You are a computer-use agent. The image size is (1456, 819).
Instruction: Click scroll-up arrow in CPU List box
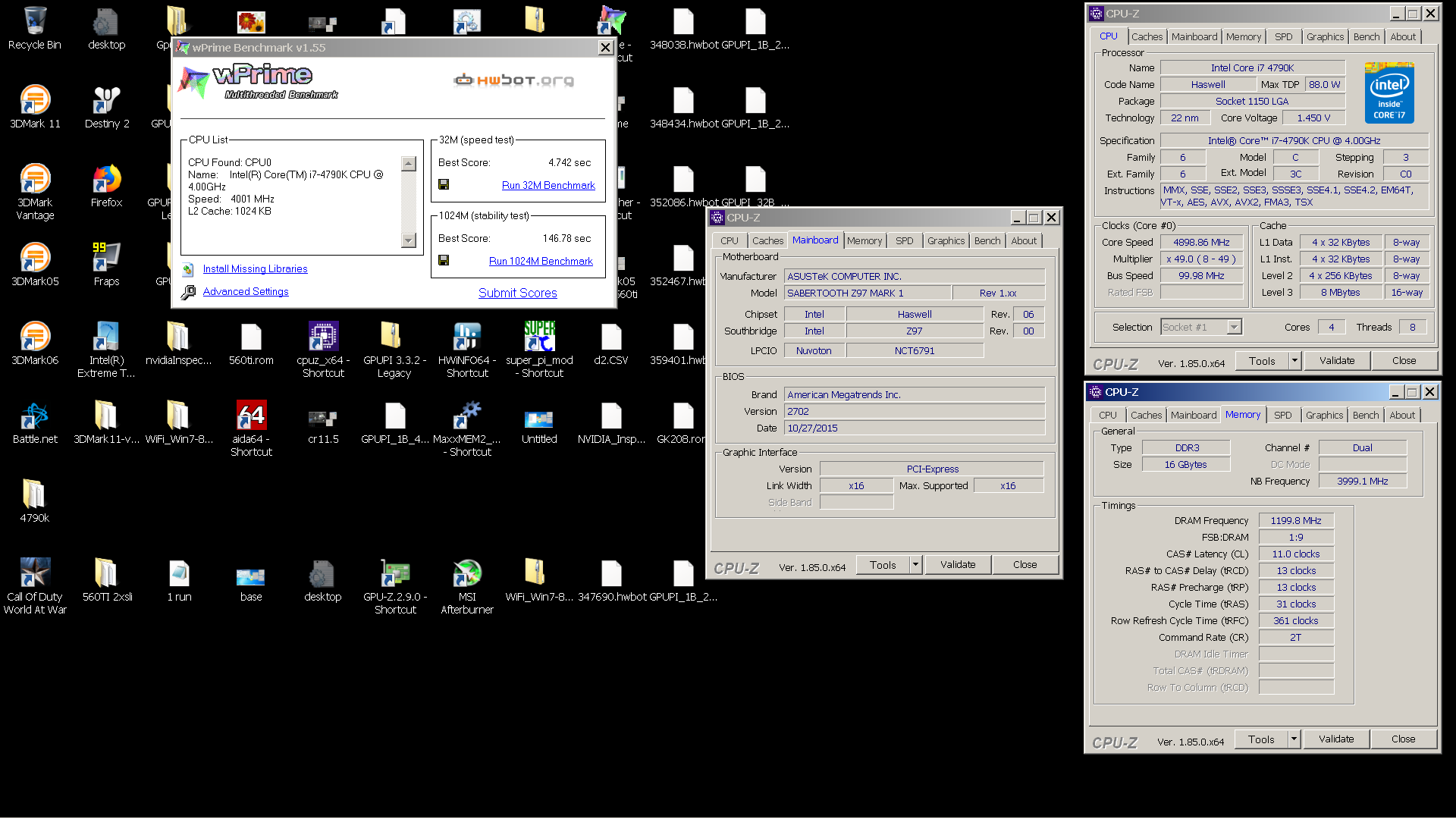(408, 164)
